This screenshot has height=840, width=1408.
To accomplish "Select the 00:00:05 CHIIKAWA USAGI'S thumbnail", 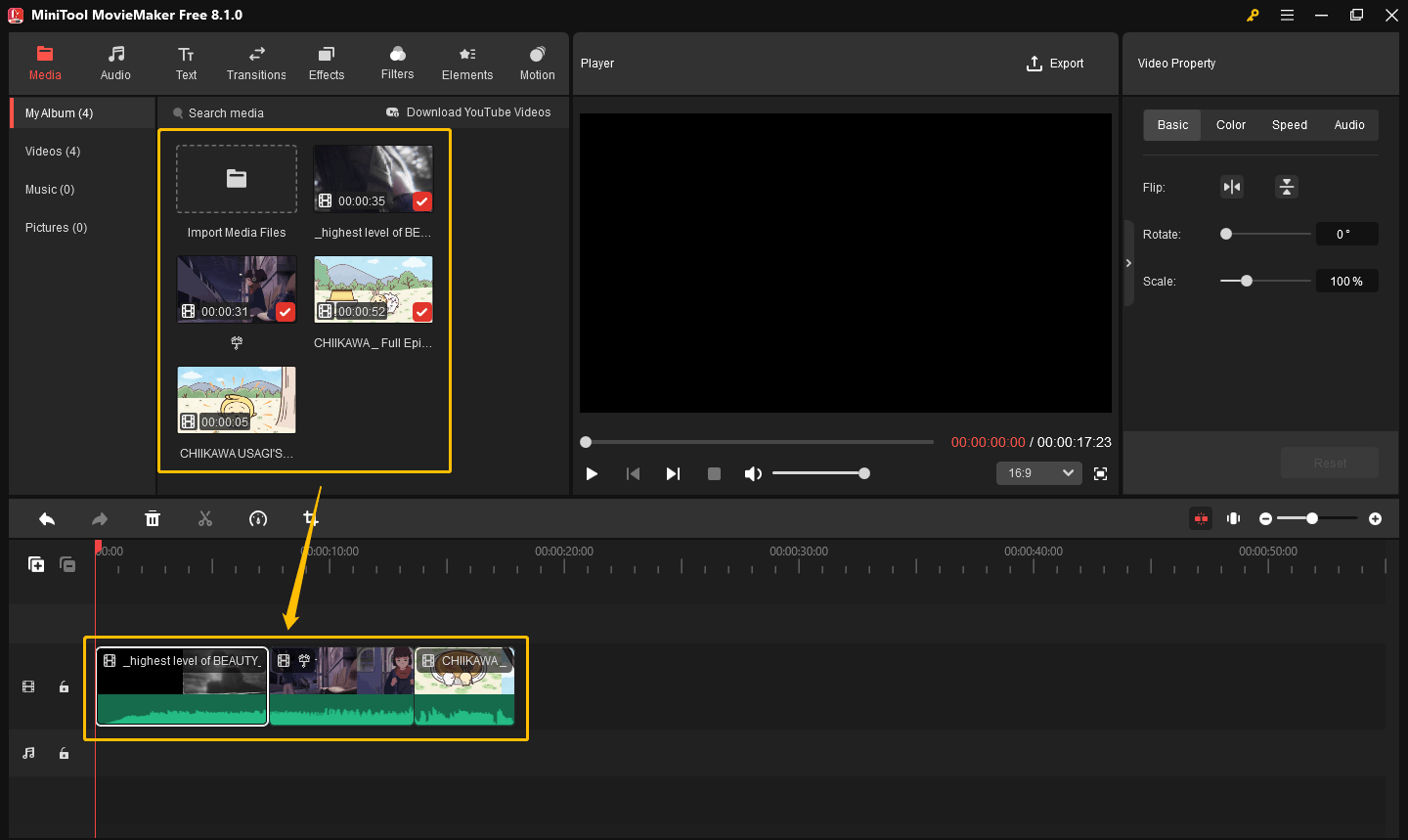I will pyautogui.click(x=237, y=400).
